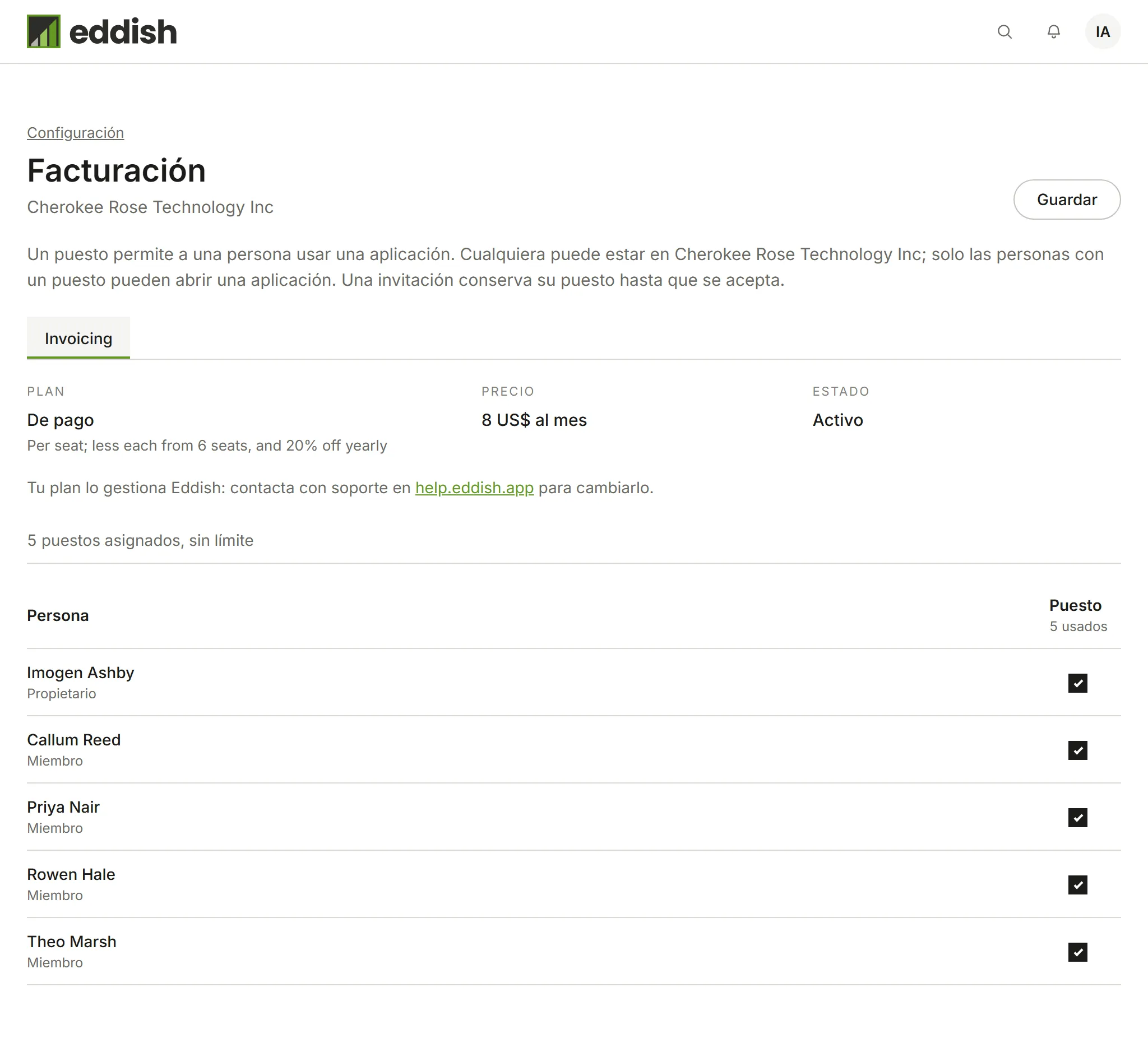Toggle Rowen Hale's seat checkbox
The width and height of the screenshot is (1148, 1057).
1077,885
